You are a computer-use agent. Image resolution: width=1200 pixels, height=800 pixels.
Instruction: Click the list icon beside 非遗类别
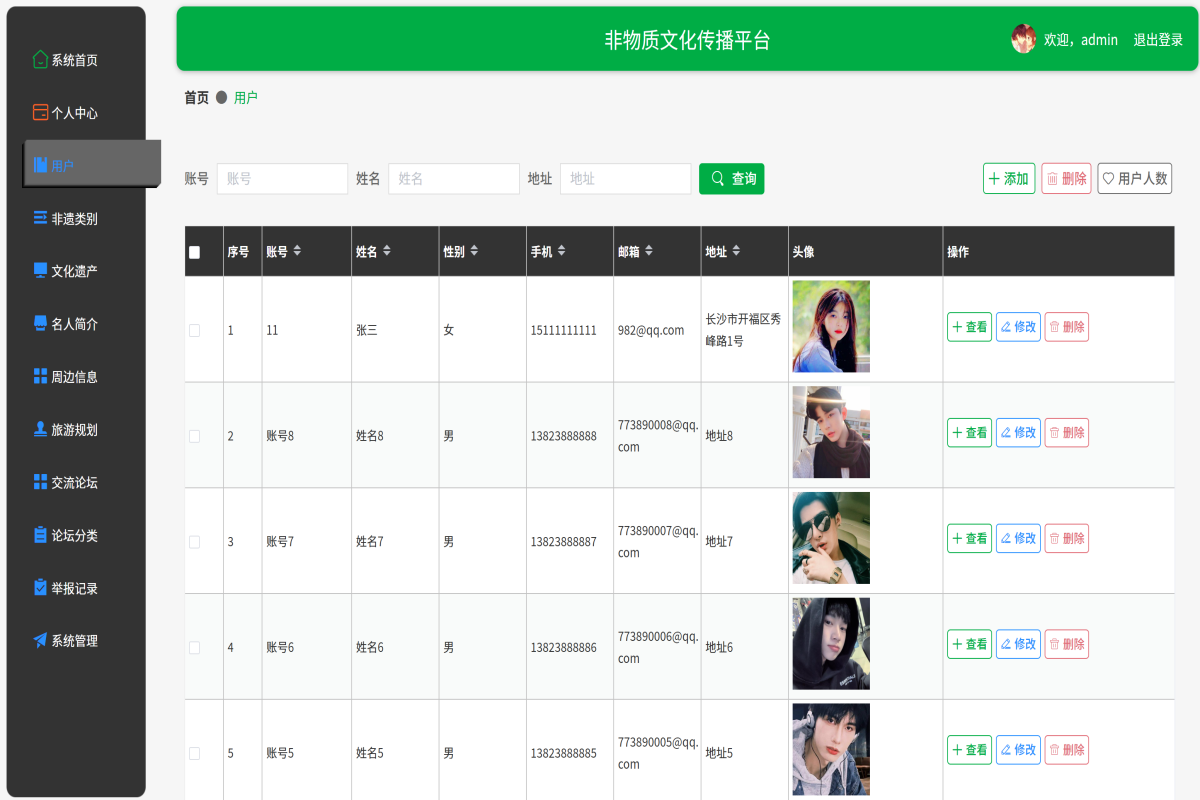40,218
